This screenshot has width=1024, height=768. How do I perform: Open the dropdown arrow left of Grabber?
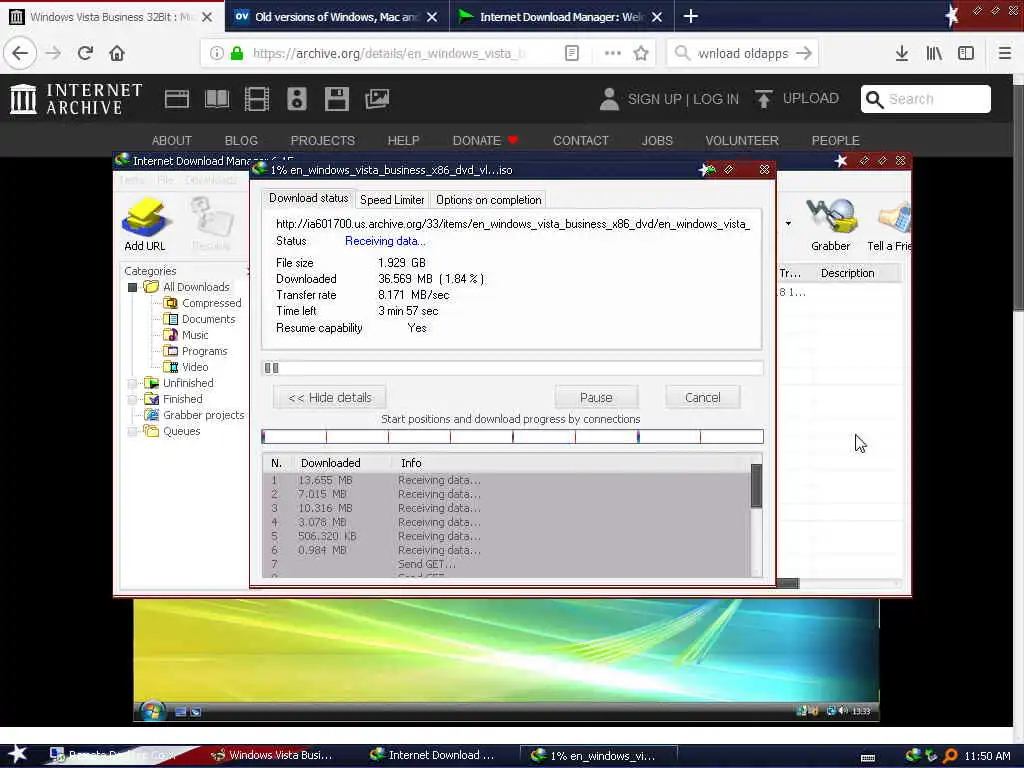(788, 223)
